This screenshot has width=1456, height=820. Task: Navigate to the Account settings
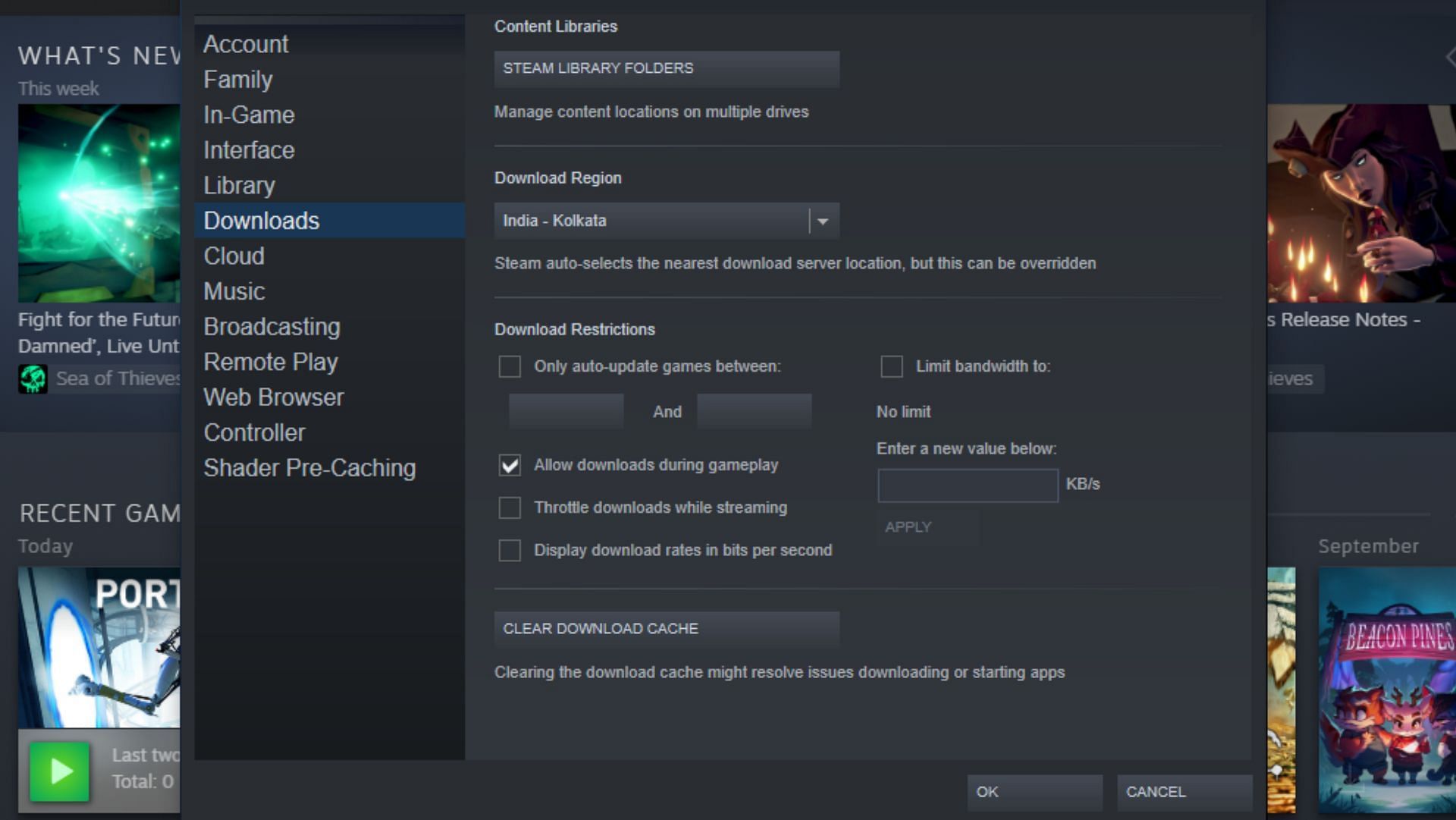[246, 44]
